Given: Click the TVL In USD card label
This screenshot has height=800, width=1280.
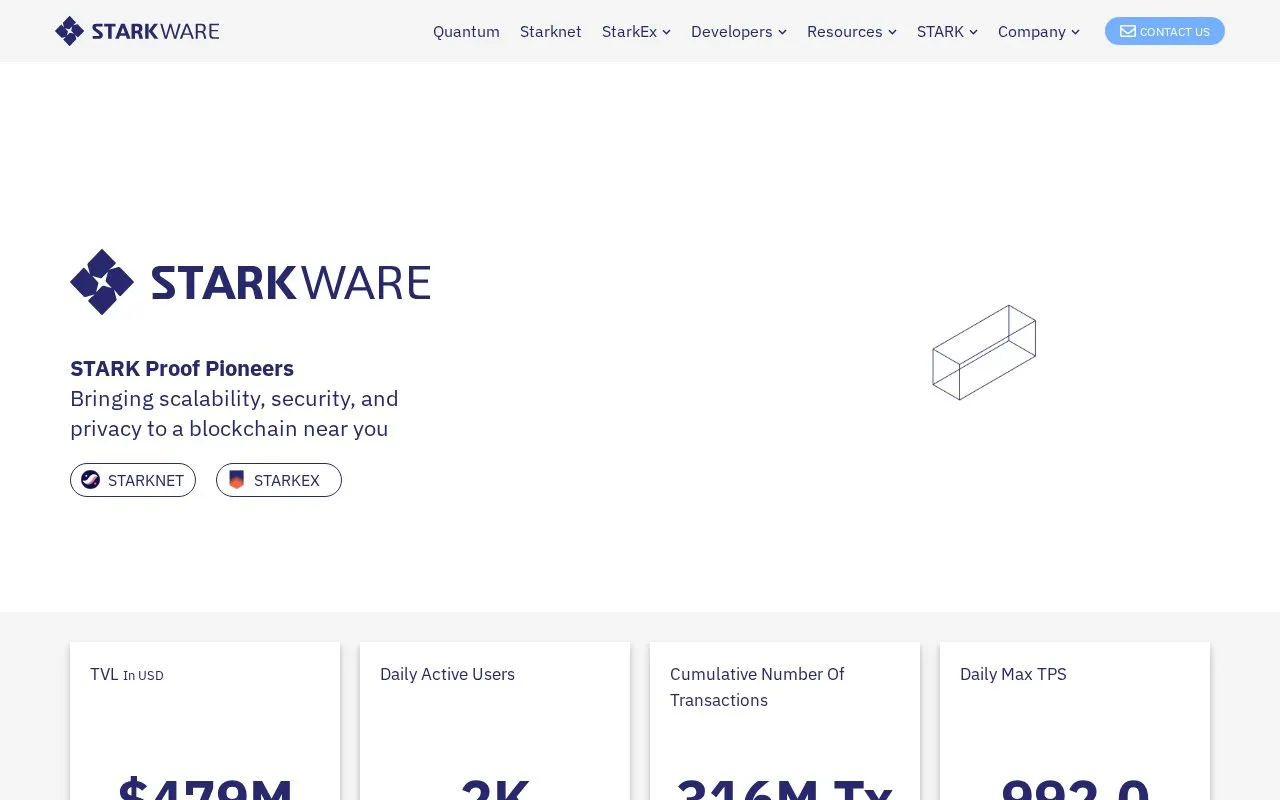Looking at the screenshot, I should coord(127,674).
